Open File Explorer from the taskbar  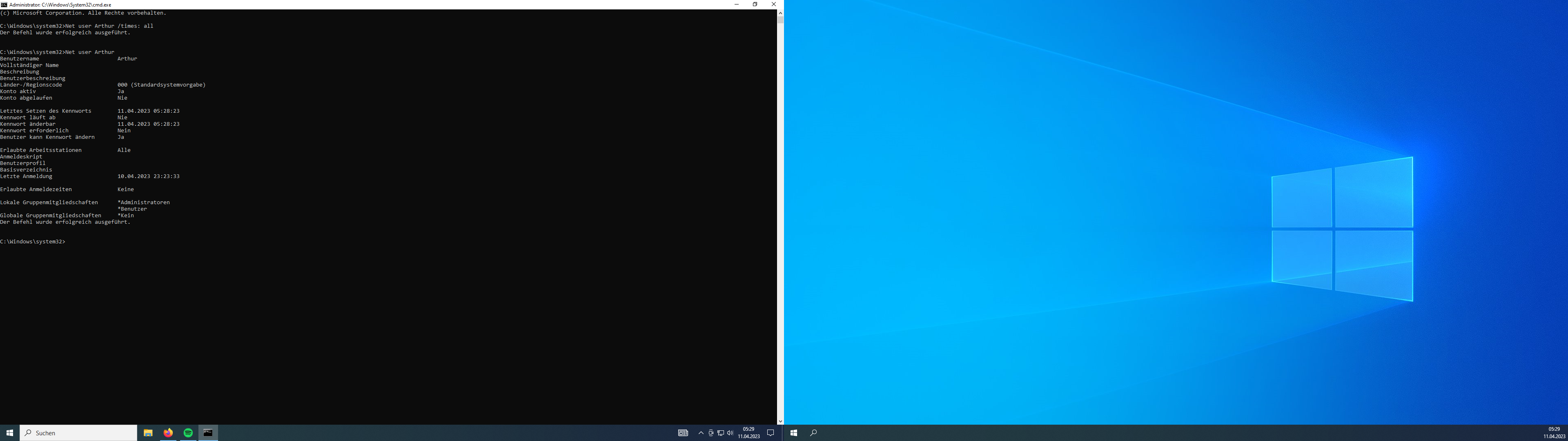(148, 432)
